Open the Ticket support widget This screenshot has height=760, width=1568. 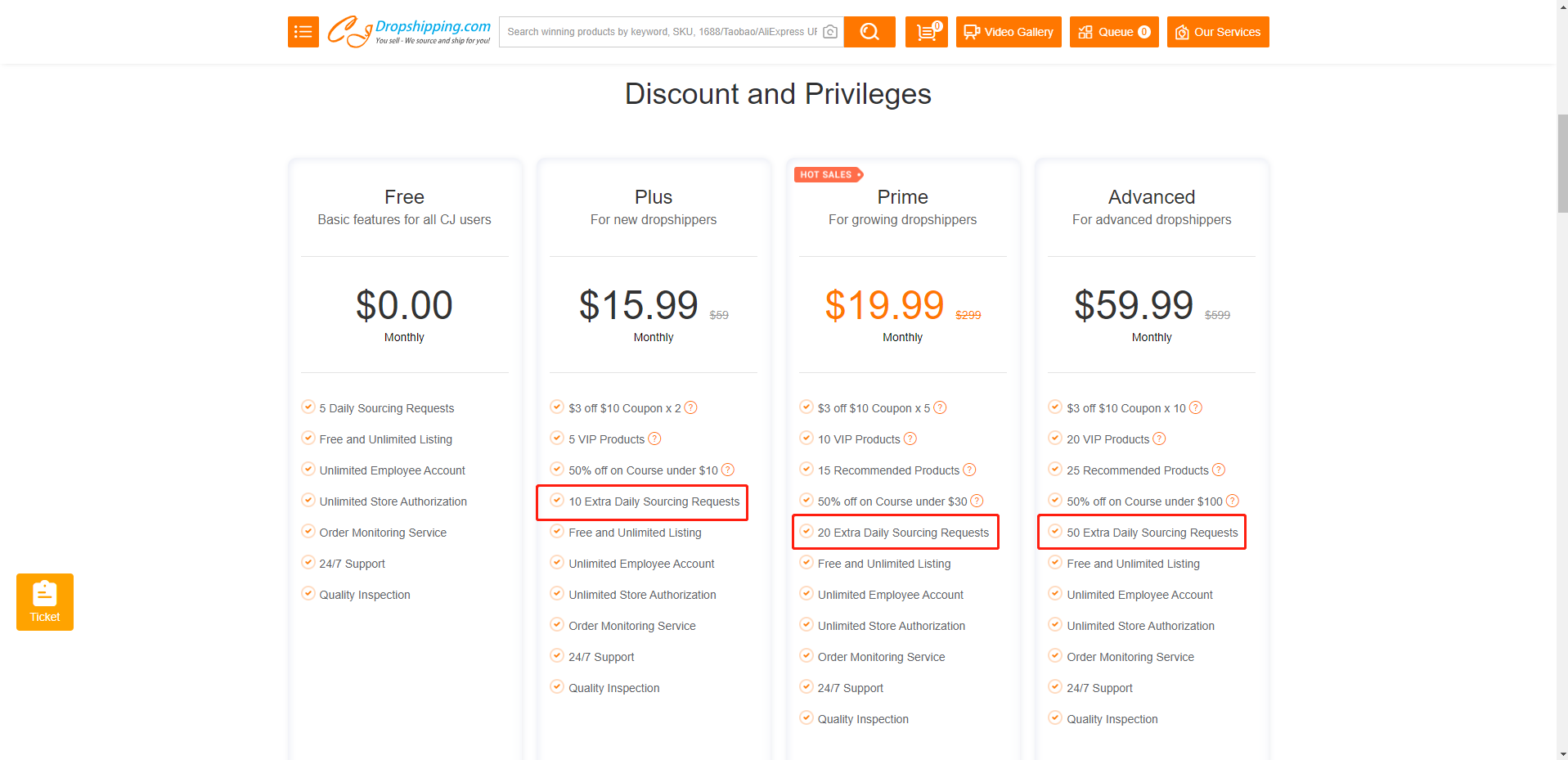pos(45,602)
